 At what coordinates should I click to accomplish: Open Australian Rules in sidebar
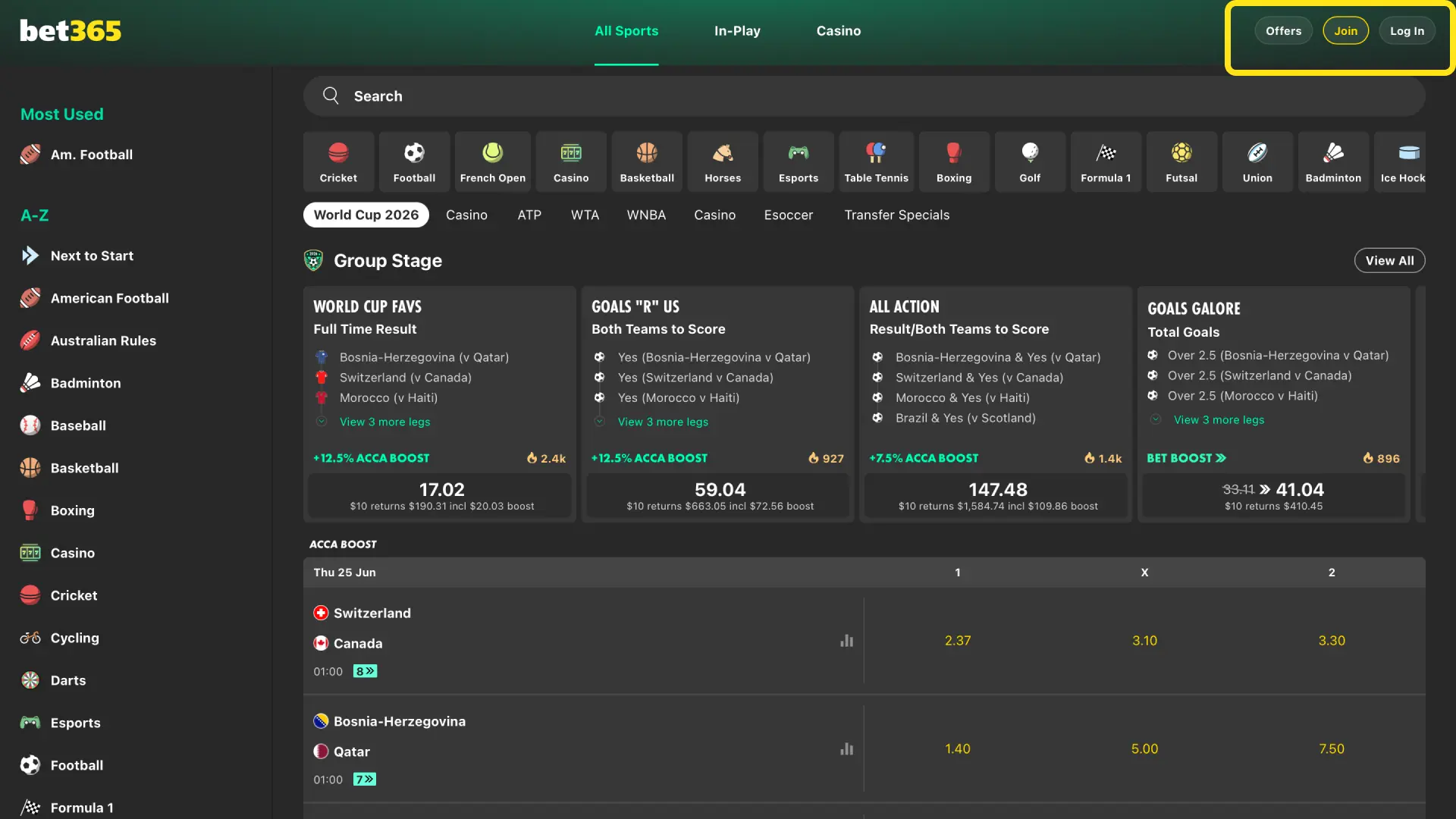click(88, 341)
